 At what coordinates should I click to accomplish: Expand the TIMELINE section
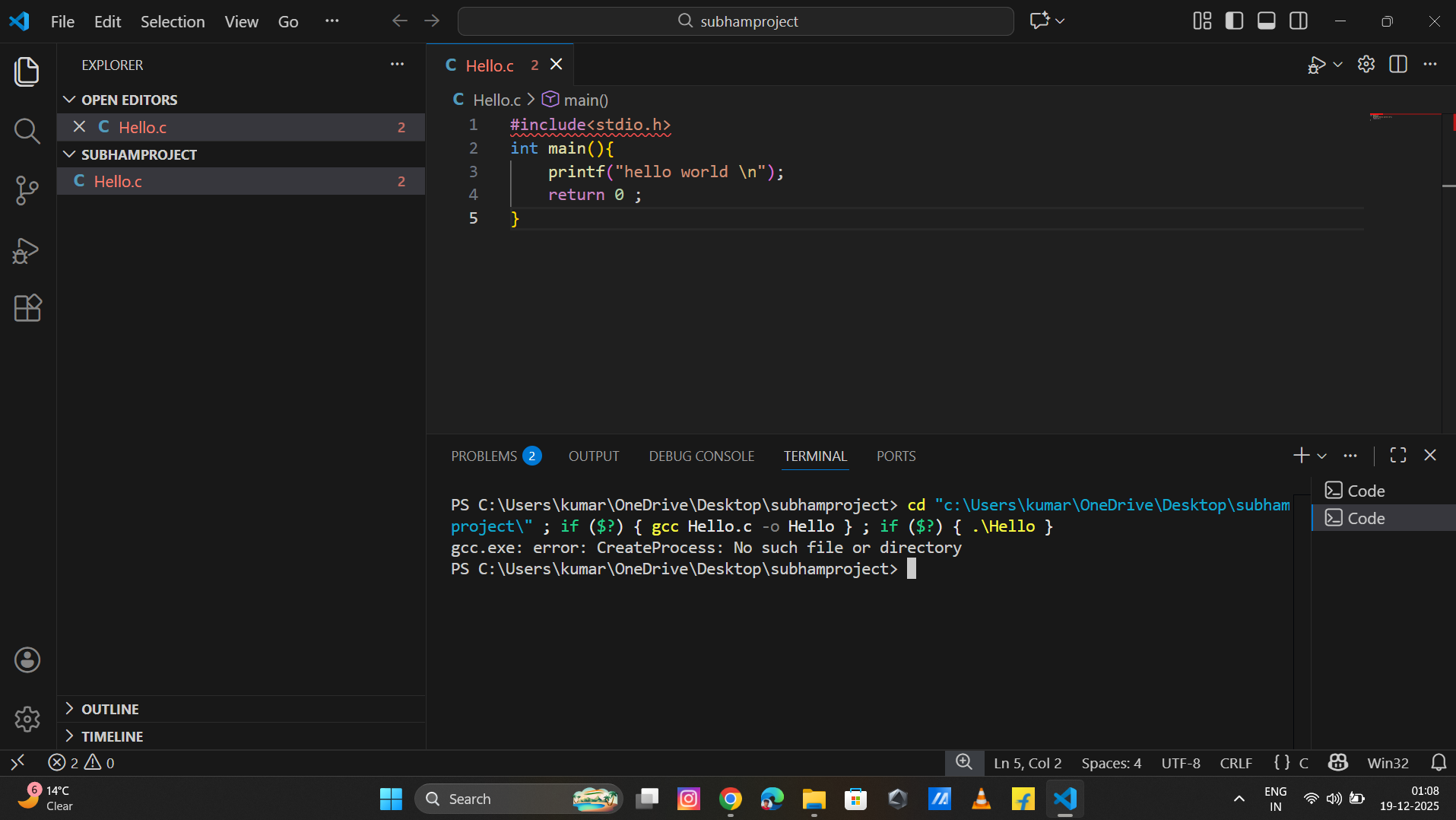[112, 736]
